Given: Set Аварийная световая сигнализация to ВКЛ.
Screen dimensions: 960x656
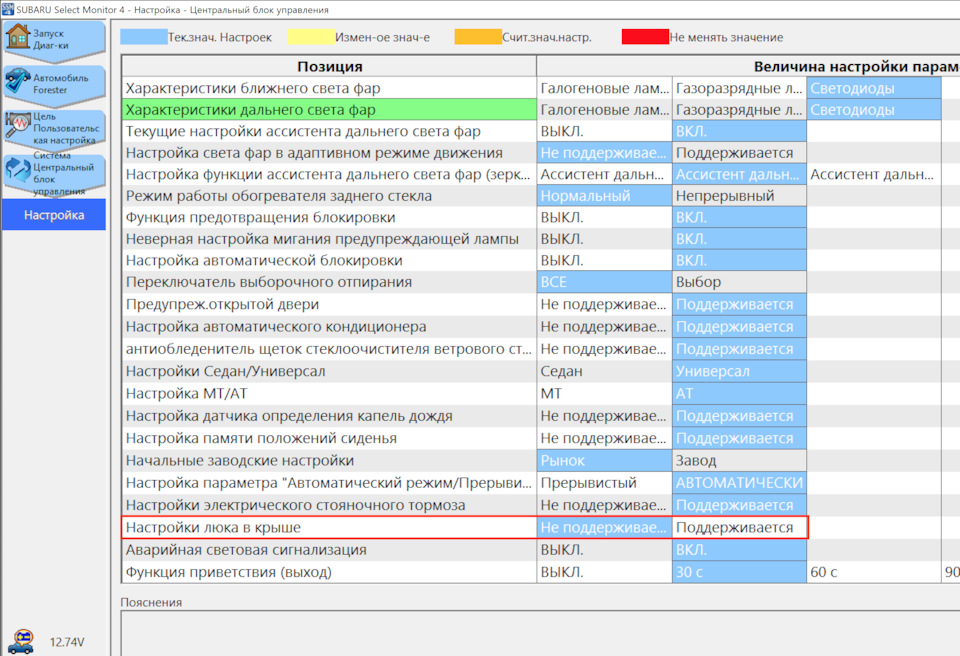Looking at the screenshot, I should [x=739, y=549].
